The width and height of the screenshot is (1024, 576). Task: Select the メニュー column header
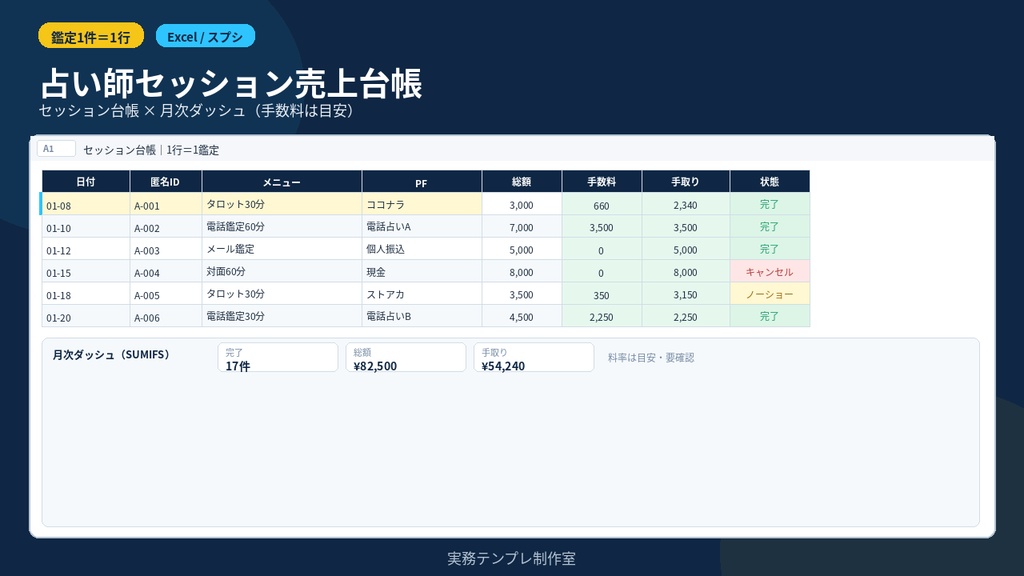tap(281, 182)
